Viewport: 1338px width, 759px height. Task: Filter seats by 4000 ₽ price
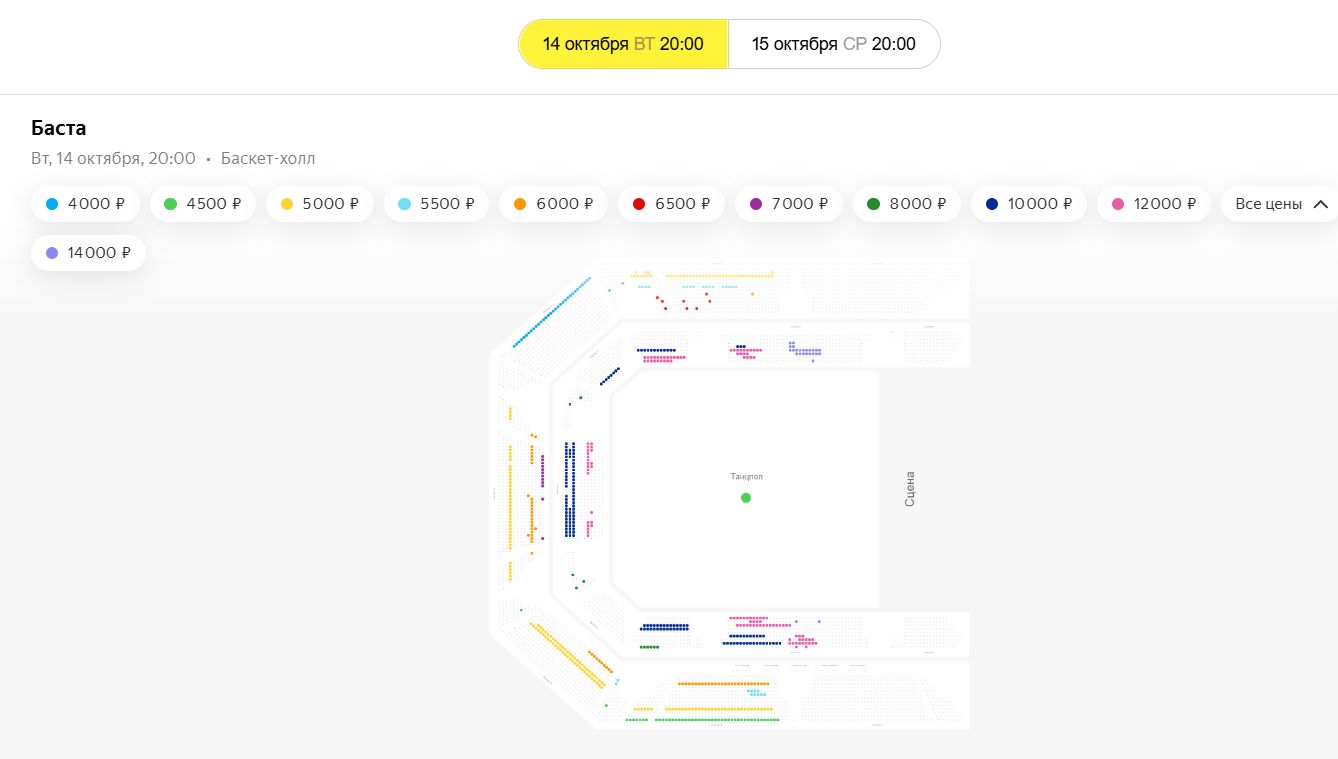click(86, 204)
